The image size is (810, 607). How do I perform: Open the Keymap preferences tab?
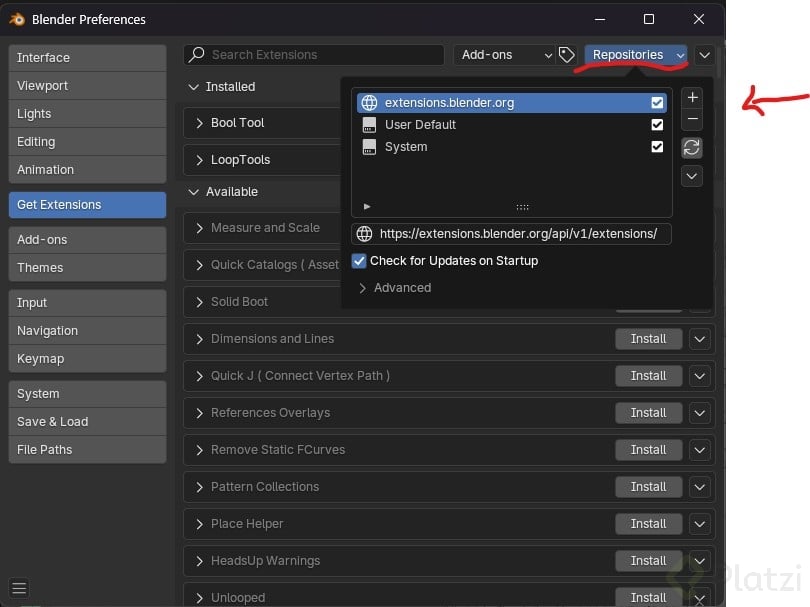pos(87,359)
